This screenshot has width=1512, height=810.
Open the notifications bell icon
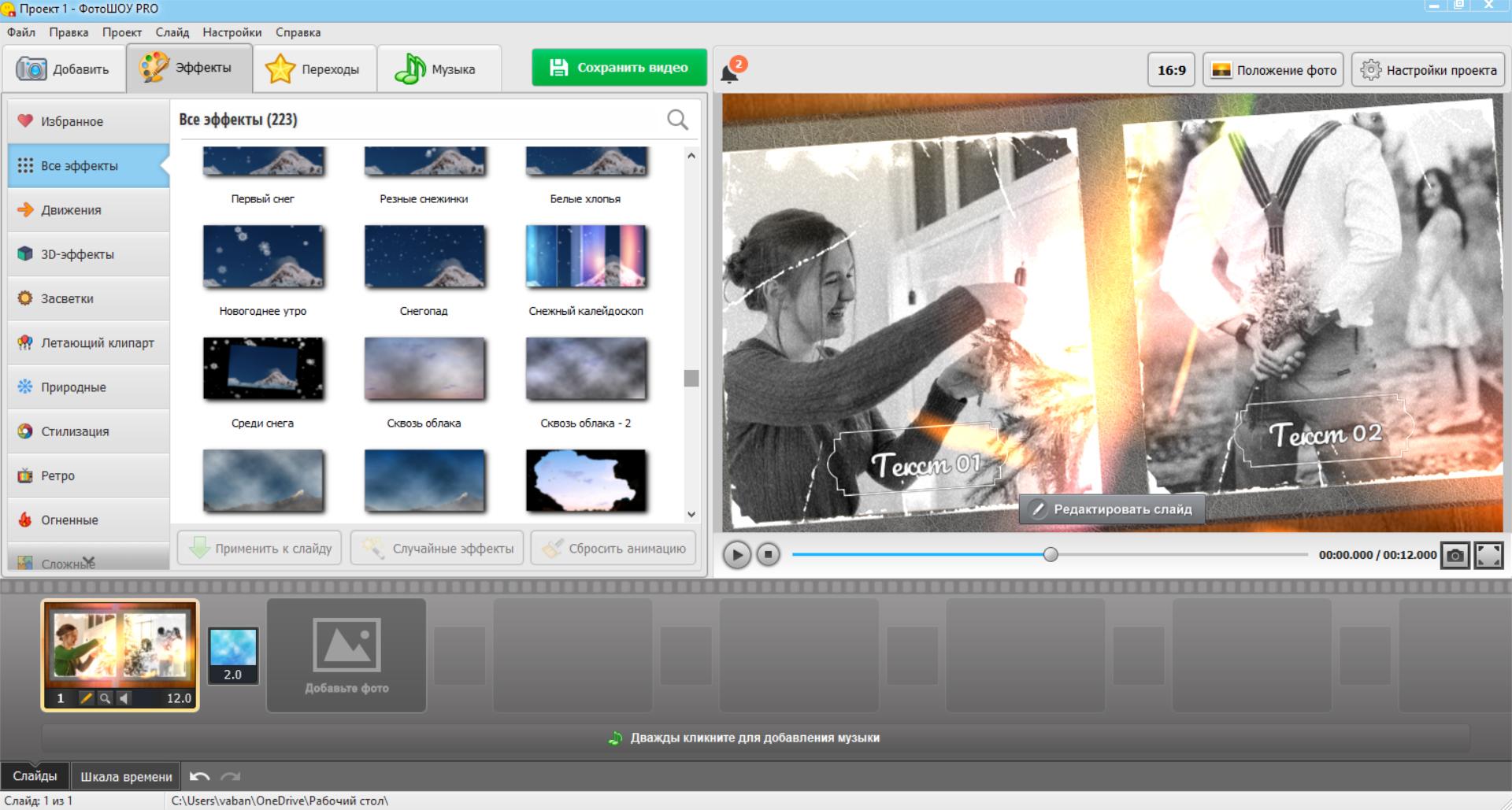click(x=731, y=72)
